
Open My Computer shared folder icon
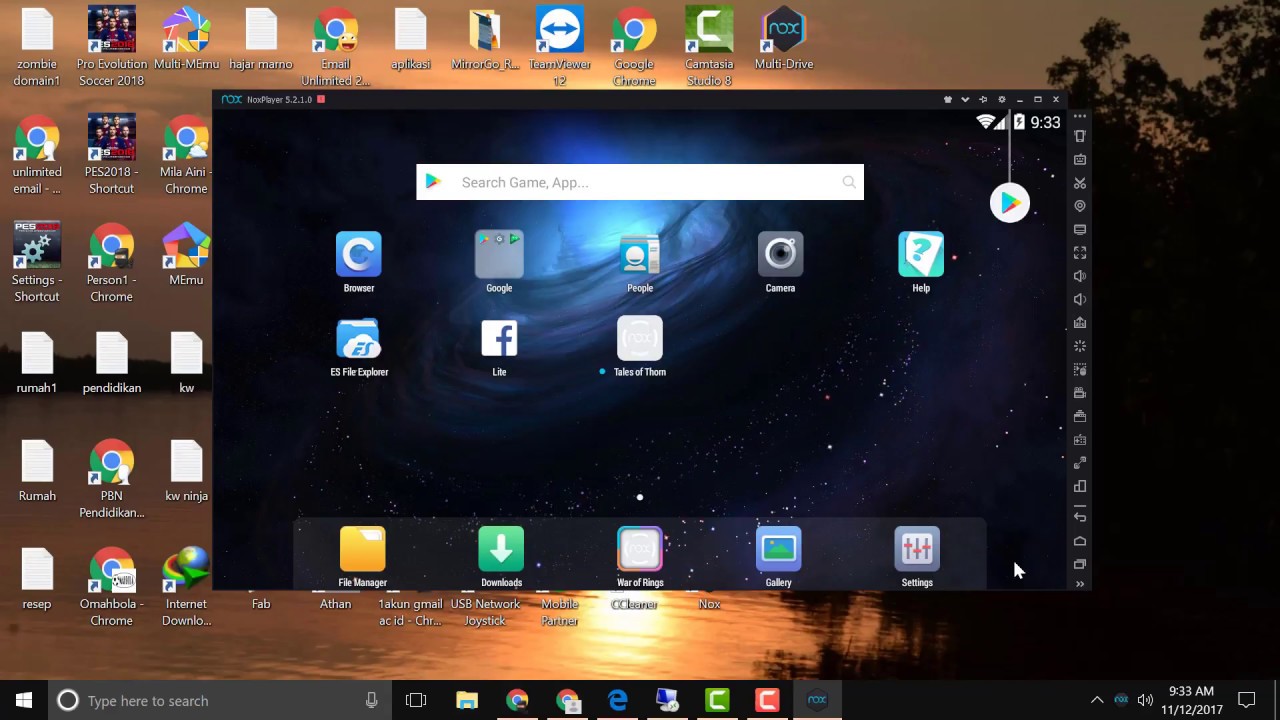(x=1080, y=230)
